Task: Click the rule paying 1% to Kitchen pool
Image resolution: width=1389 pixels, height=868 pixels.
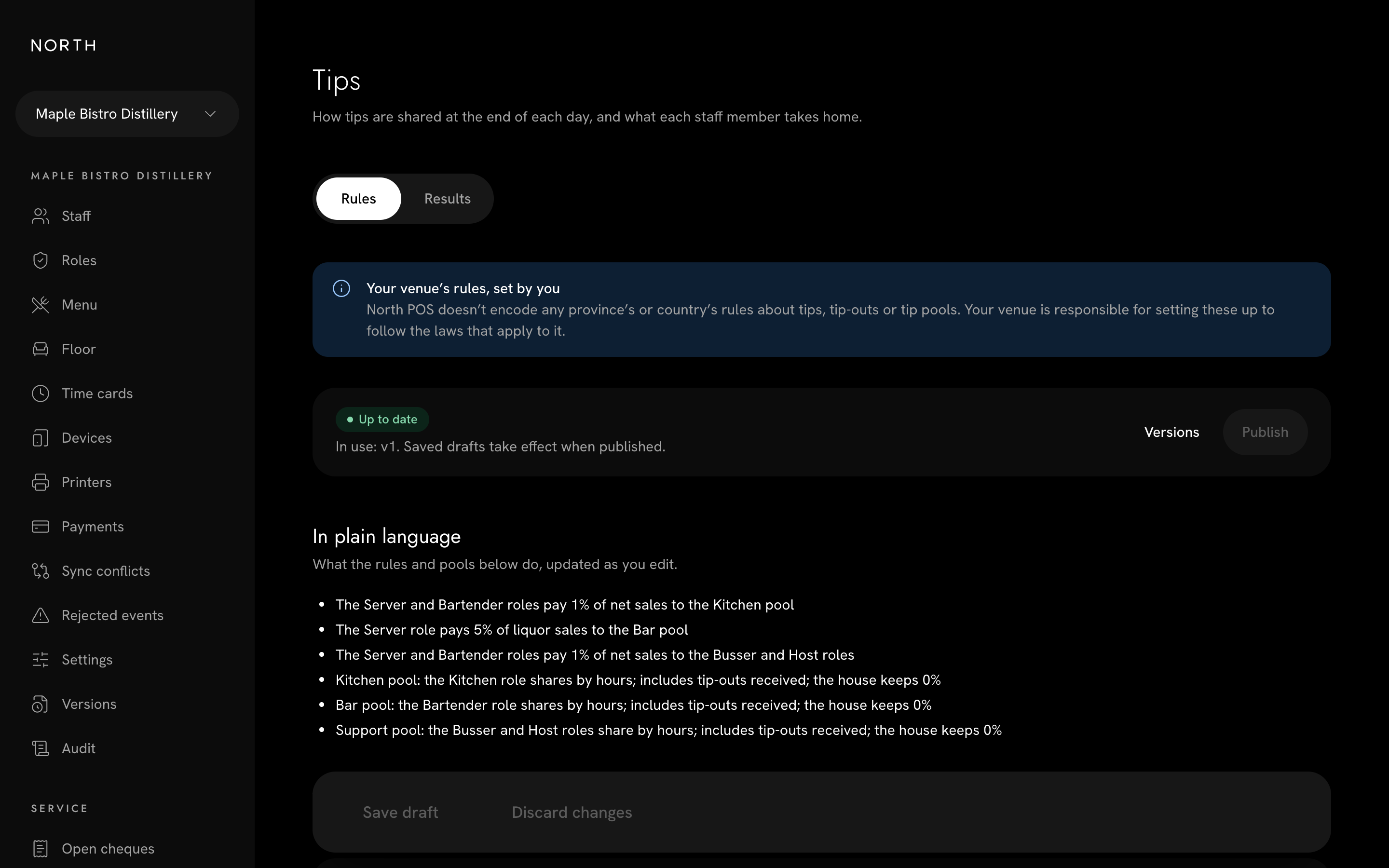Action: pyautogui.click(x=564, y=605)
